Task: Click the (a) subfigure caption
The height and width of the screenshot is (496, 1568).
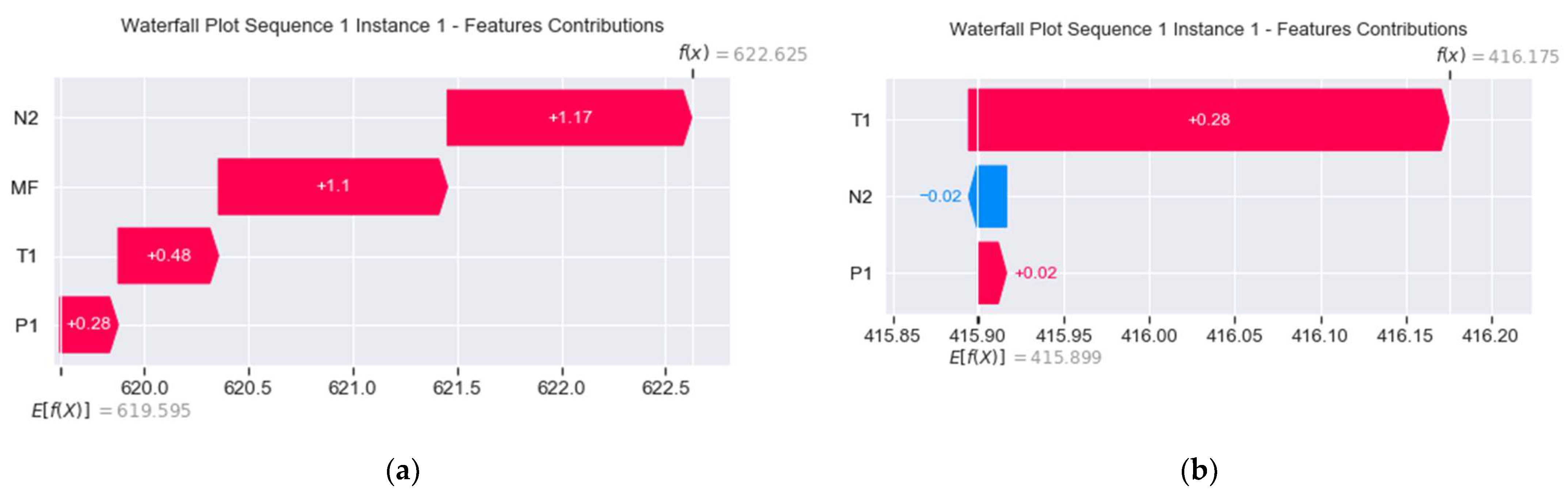Action: tap(402, 471)
